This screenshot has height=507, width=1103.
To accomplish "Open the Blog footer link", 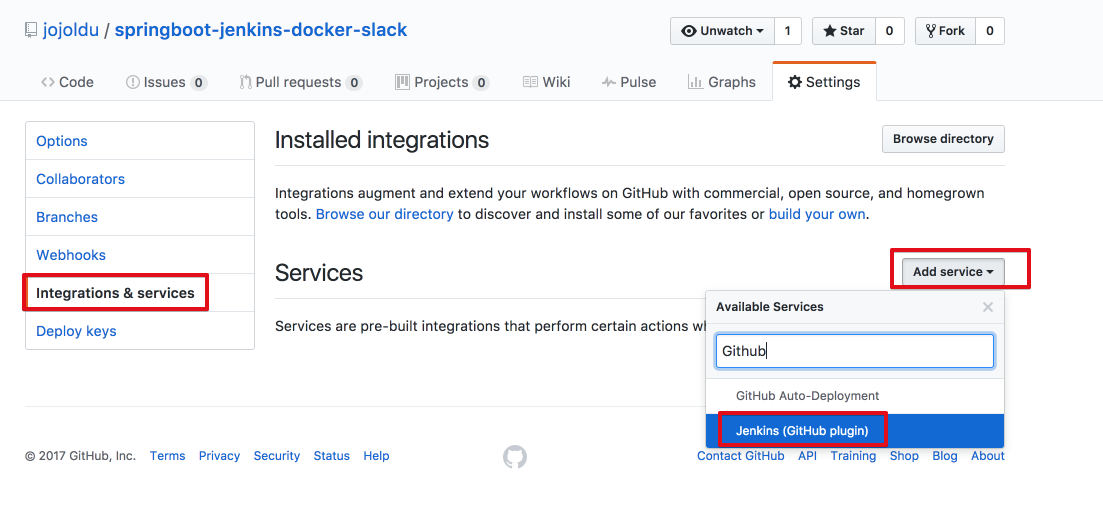I will click(x=945, y=456).
